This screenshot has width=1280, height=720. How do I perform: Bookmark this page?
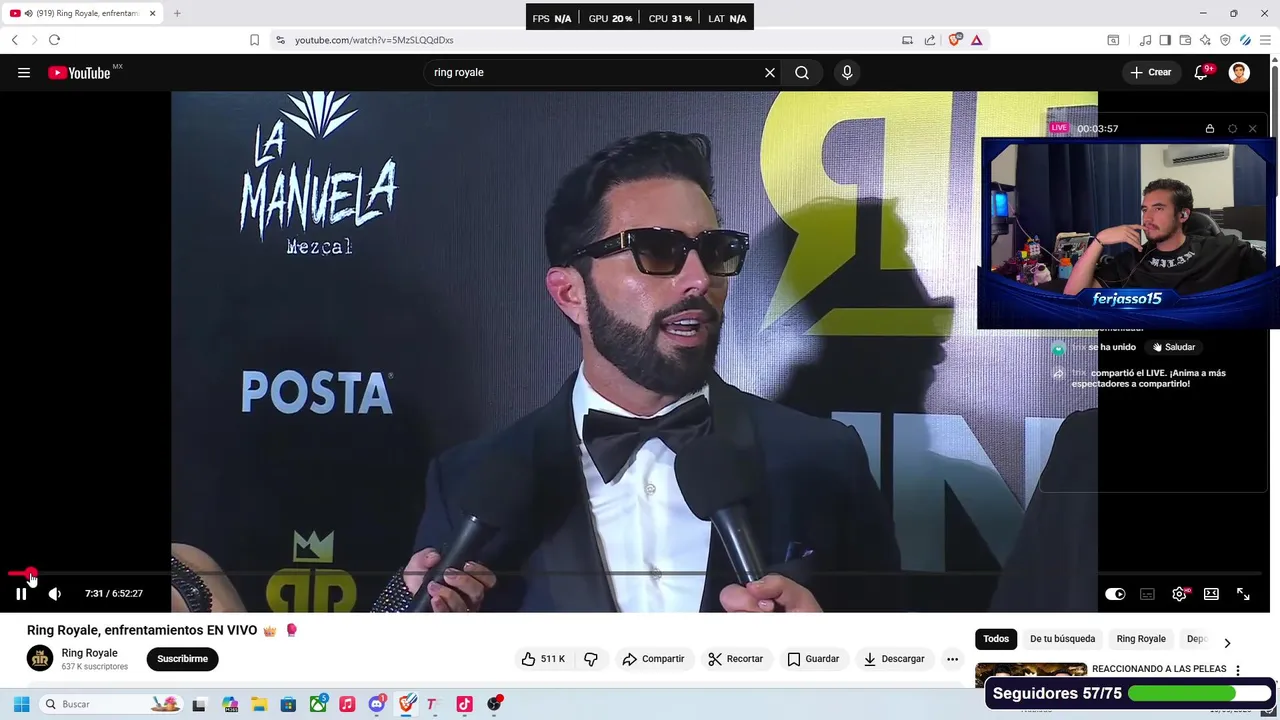pos(254,40)
